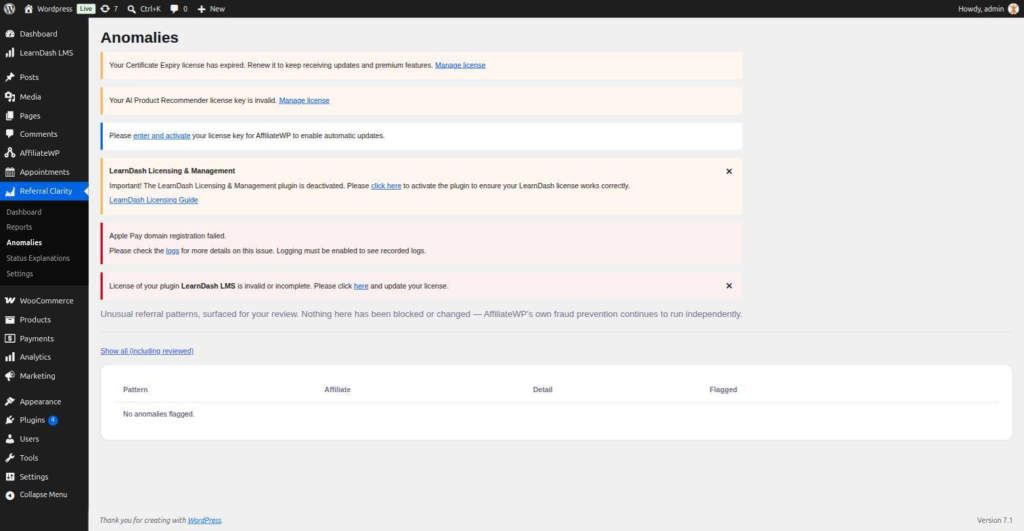This screenshot has width=1024, height=531.
Task: Dismiss the LearnDash LMS invalid license notice
Action: tap(729, 285)
